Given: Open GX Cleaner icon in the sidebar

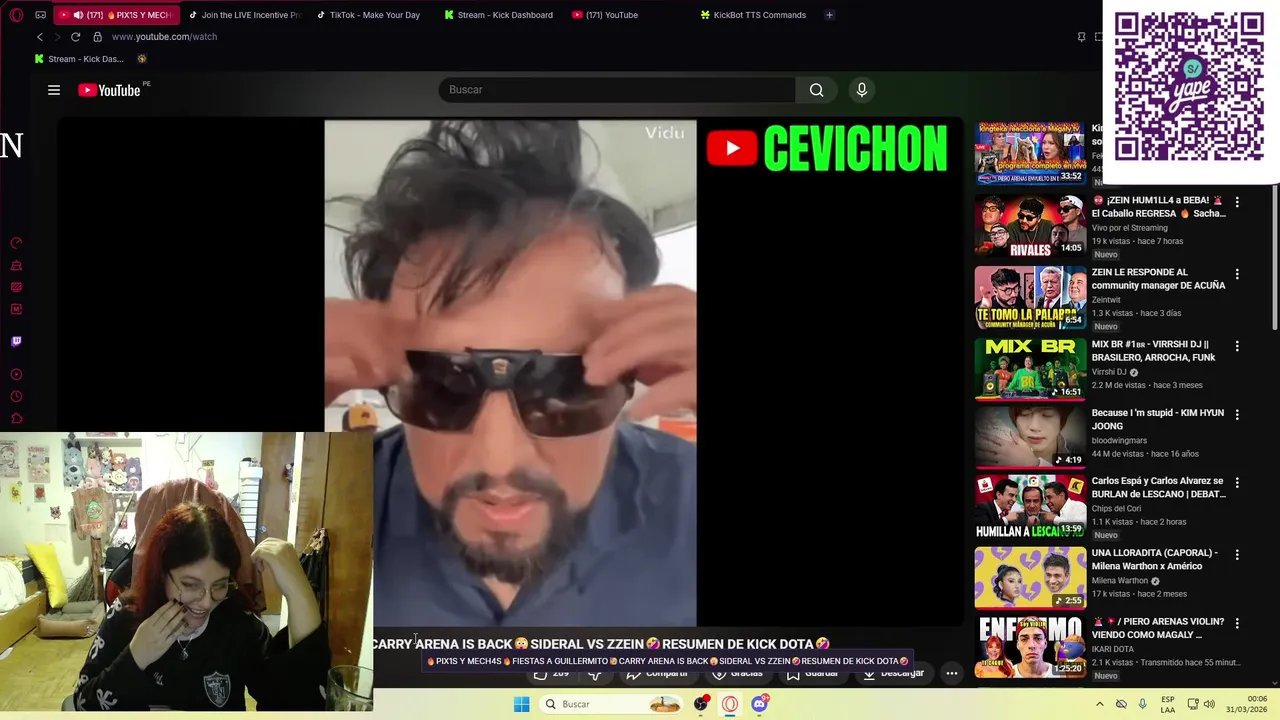Looking at the screenshot, I should point(16,266).
